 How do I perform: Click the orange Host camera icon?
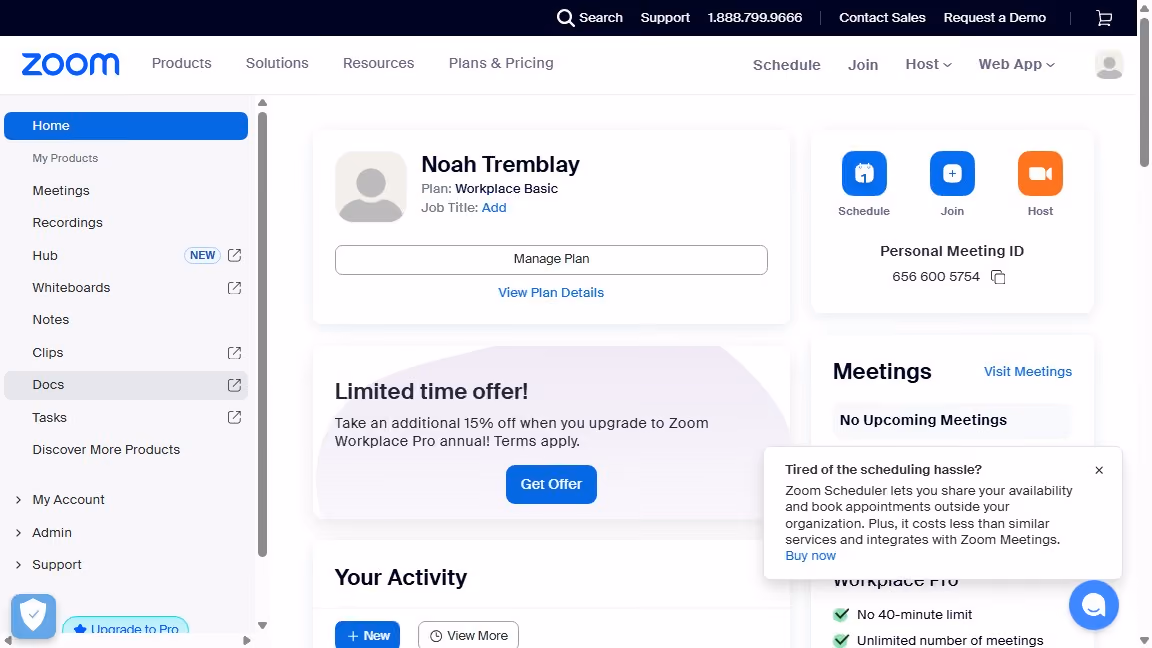pos(1040,173)
